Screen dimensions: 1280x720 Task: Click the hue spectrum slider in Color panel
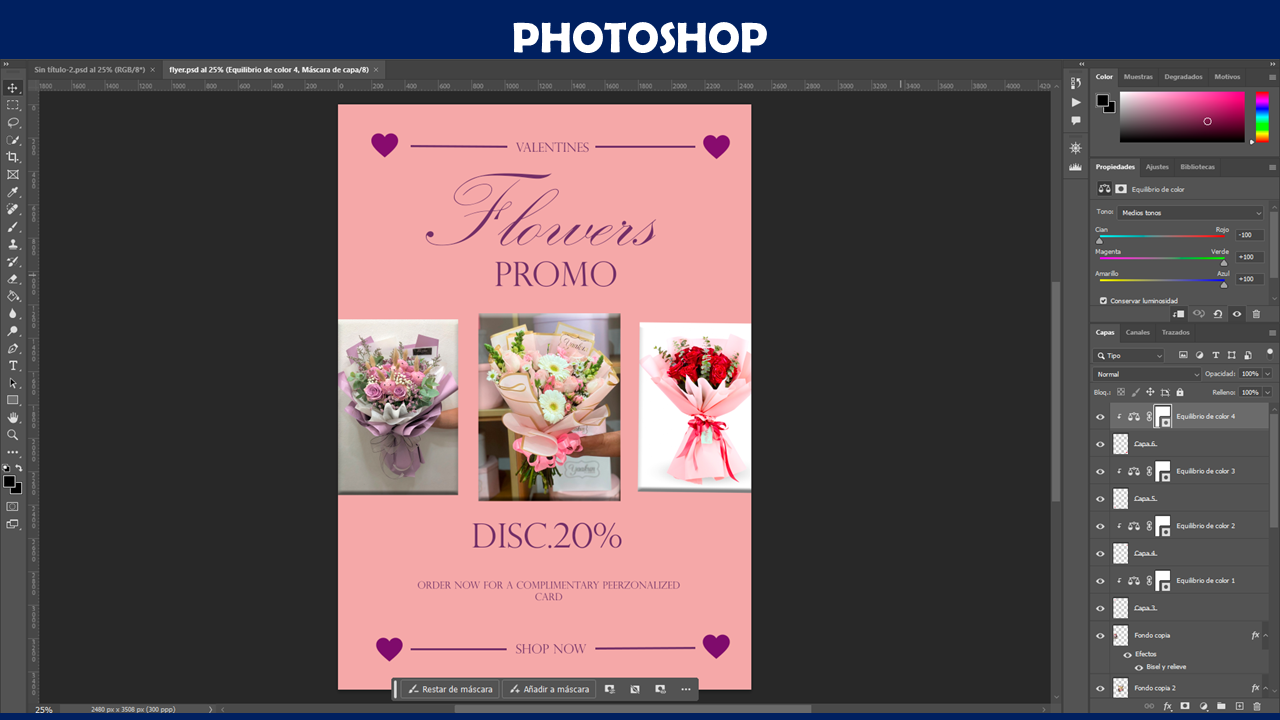(1262, 116)
